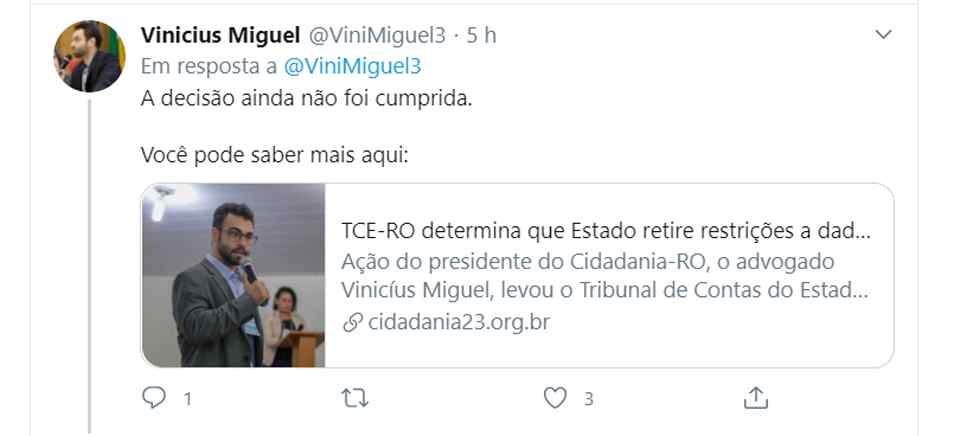Click the display name "Vinicius Miguel"
Image resolution: width=960 pixels, height=436 pixels.
[220, 35]
